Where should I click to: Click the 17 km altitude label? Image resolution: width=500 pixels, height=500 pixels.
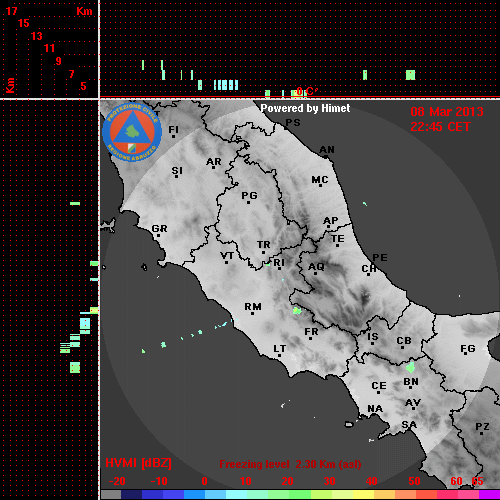(x=12, y=11)
